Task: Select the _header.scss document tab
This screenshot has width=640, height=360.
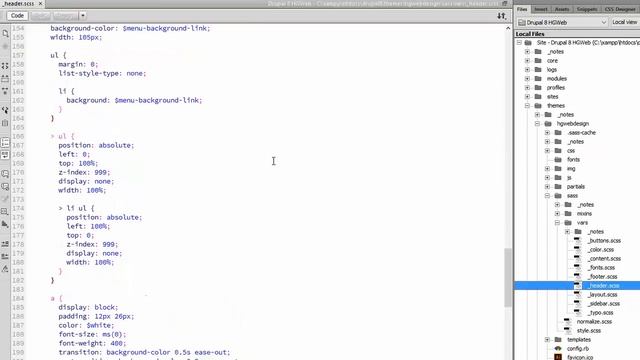Action: [19, 4]
